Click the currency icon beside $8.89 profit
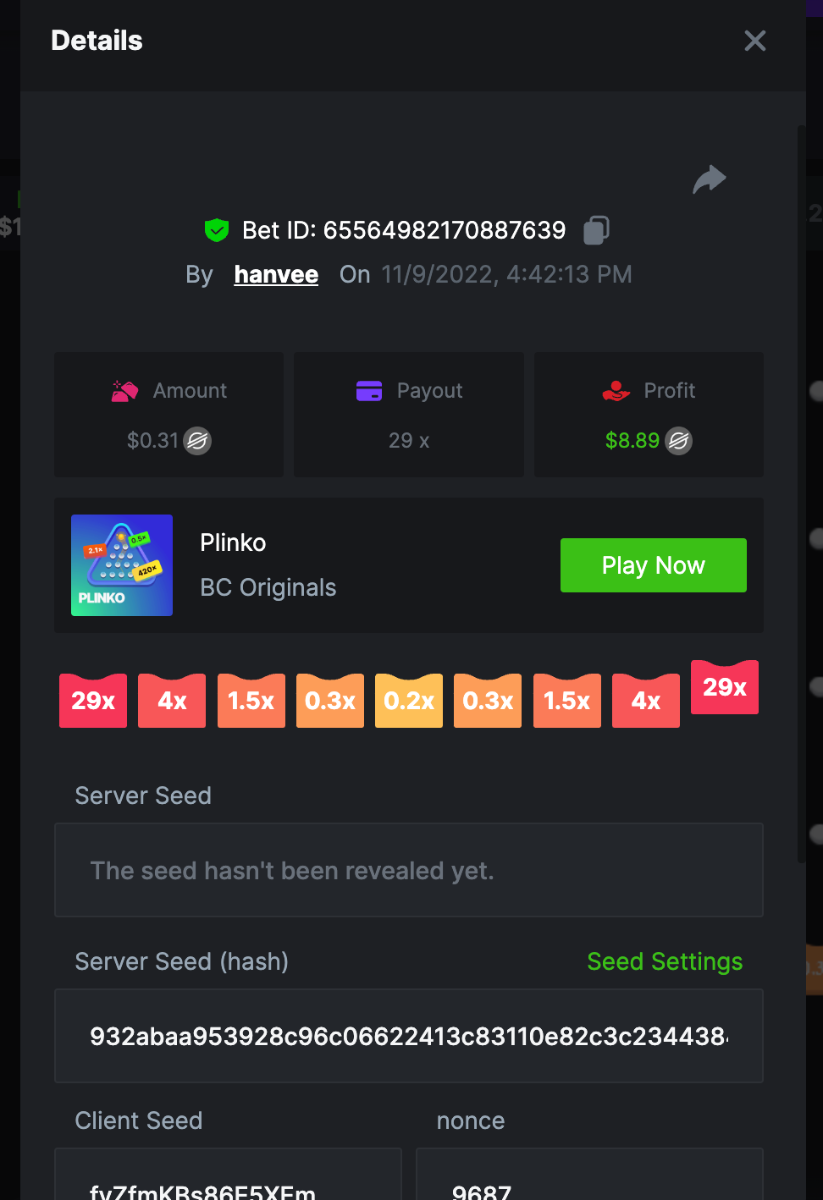Screen dimensions: 823x1200 click(x=679, y=441)
